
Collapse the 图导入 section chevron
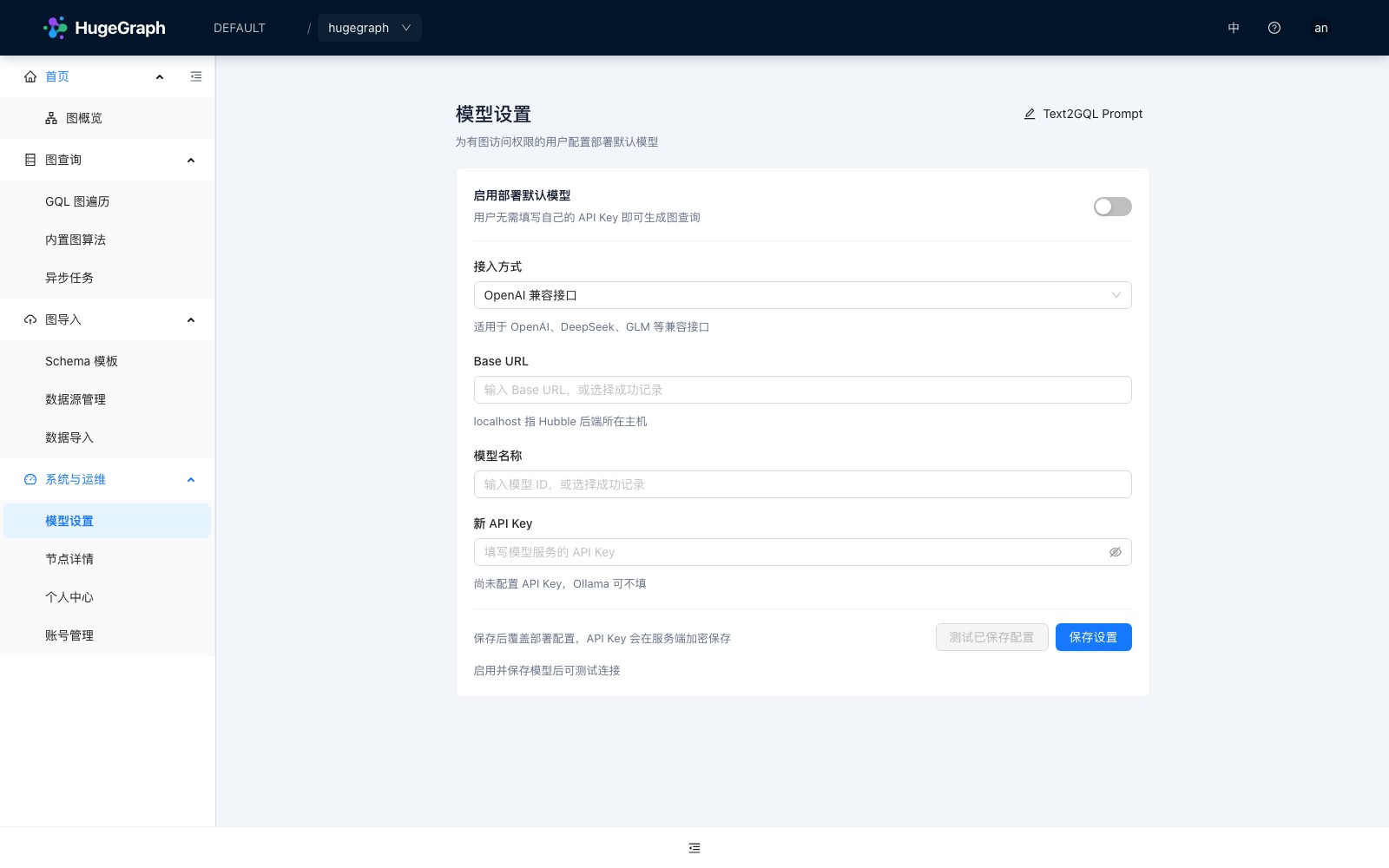pos(191,319)
